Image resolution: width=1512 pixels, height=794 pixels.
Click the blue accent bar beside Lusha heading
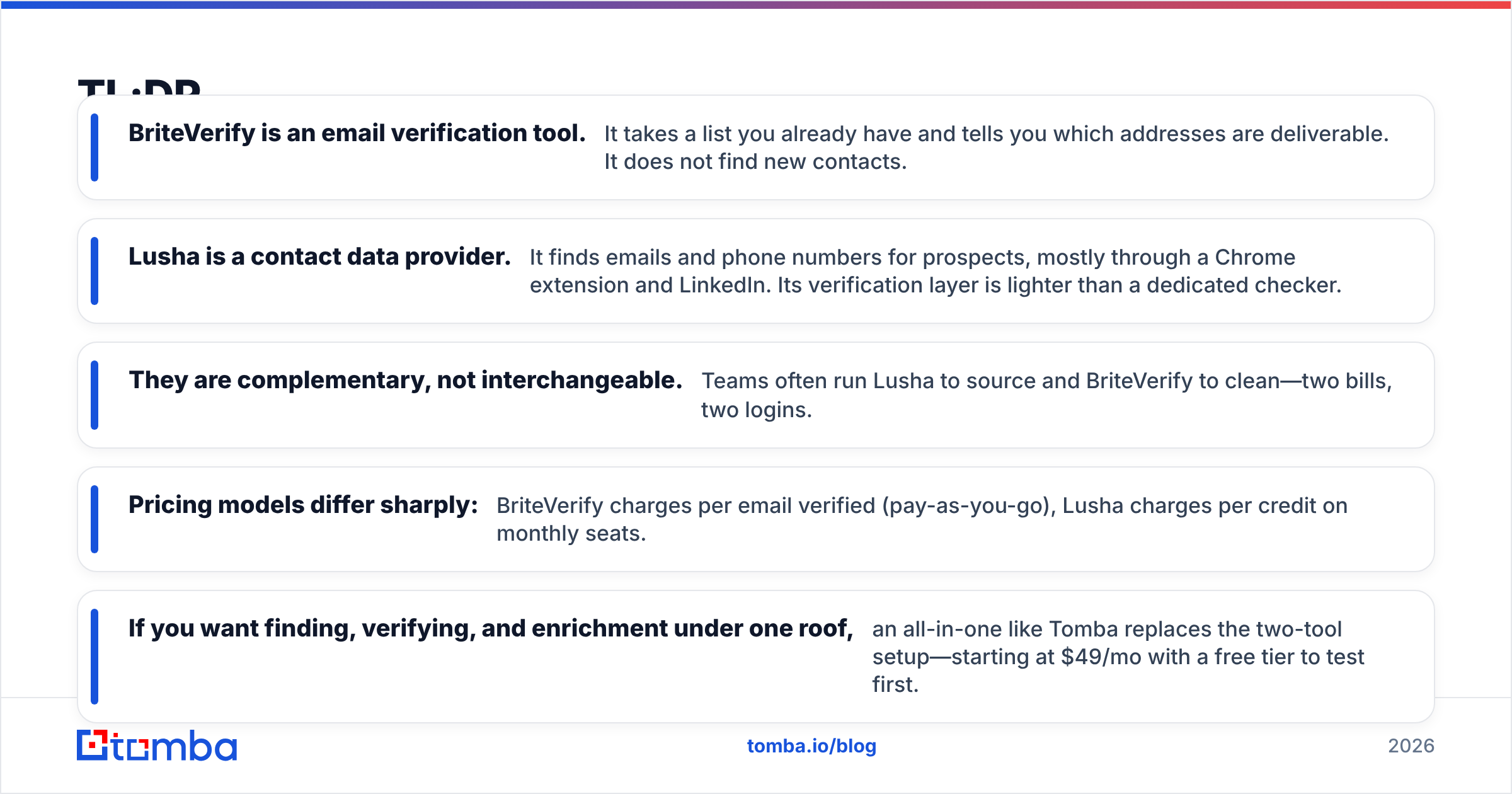coord(94,271)
